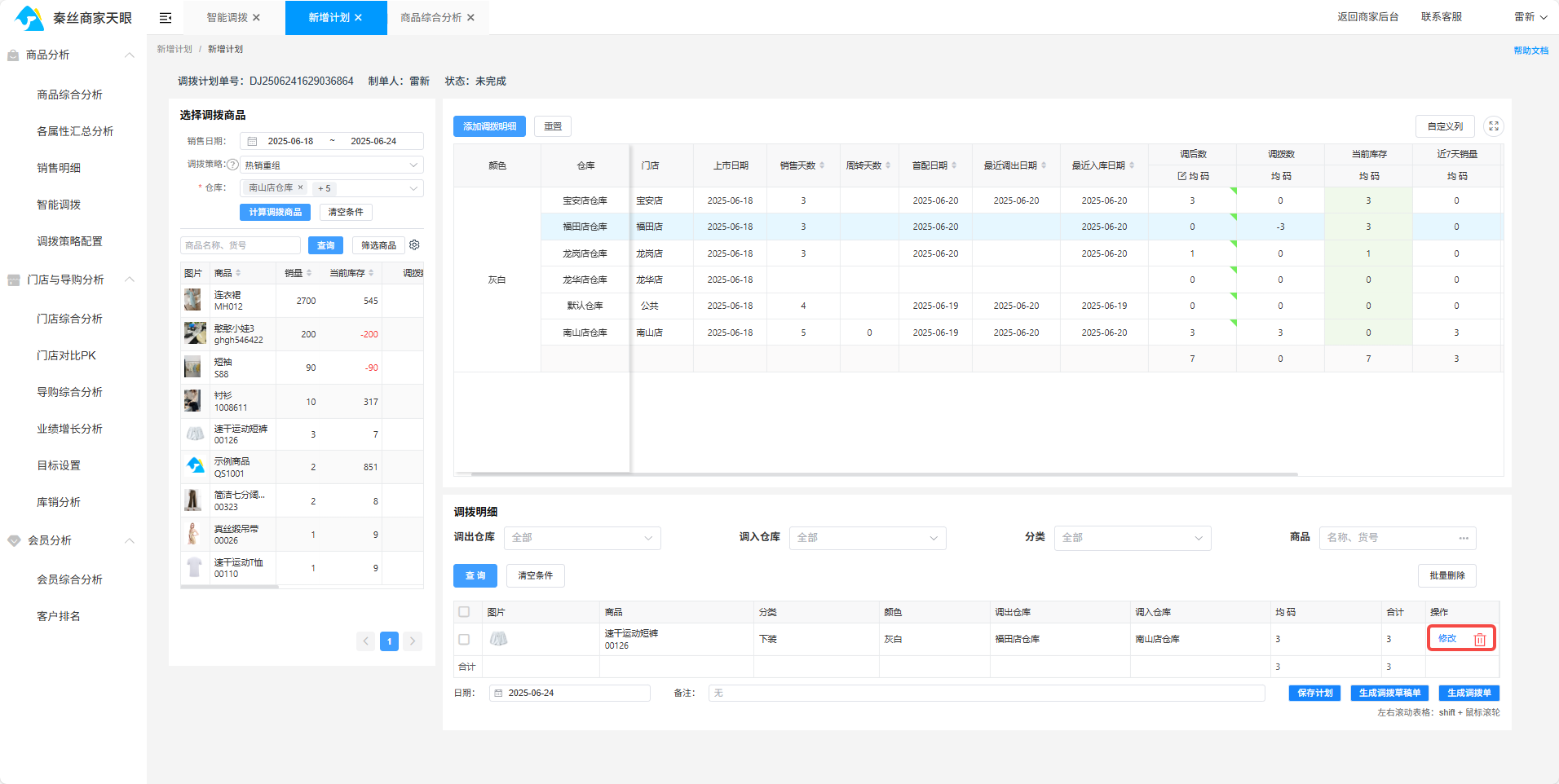1559x784 pixels.
Task: Click the 保存计划 button
Action: point(1314,693)
